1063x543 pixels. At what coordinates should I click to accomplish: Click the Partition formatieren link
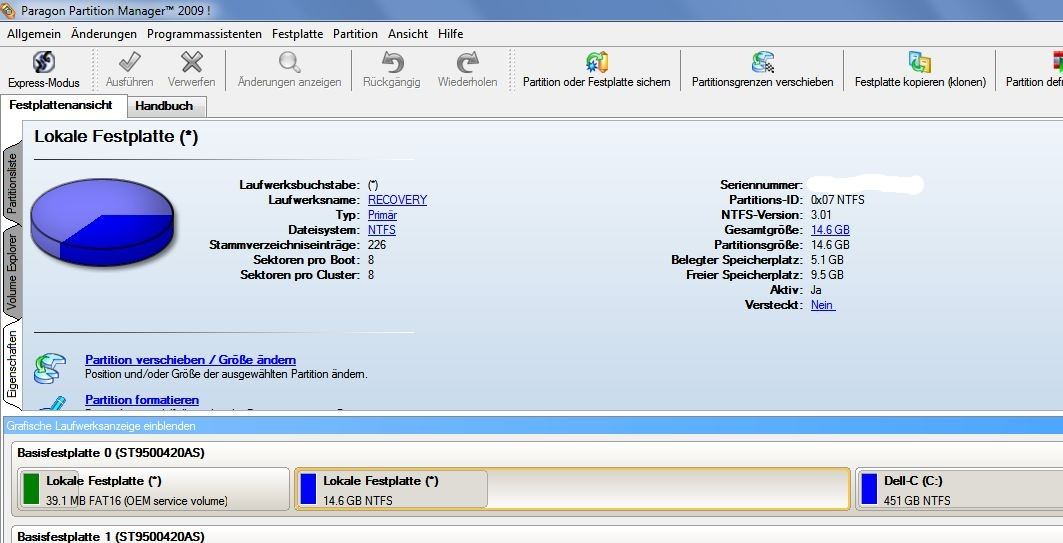142,400
